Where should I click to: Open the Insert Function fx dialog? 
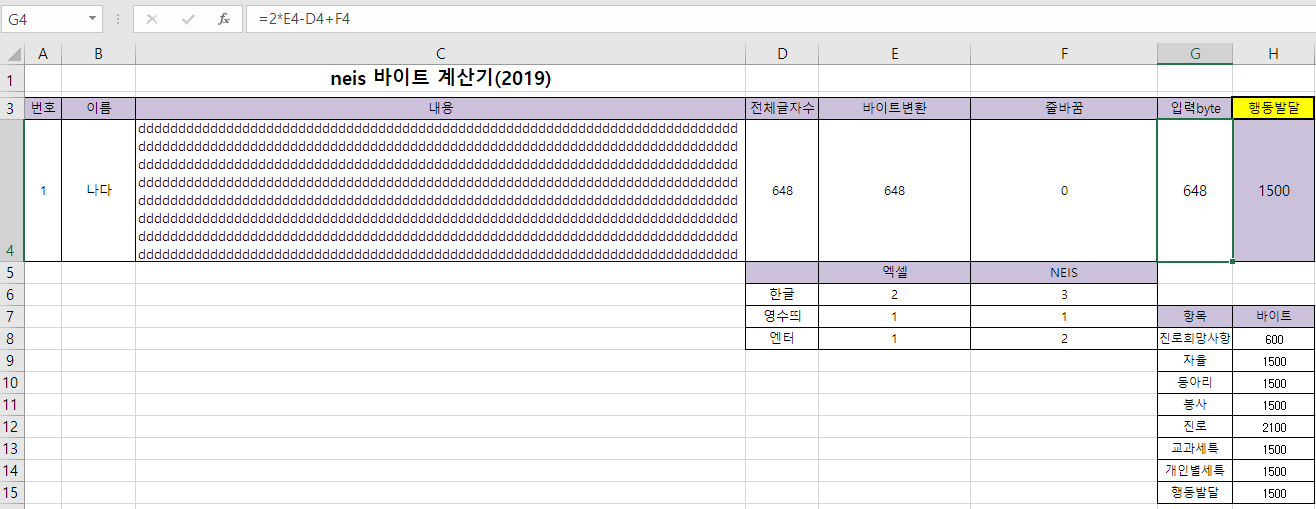pos(224,19)
